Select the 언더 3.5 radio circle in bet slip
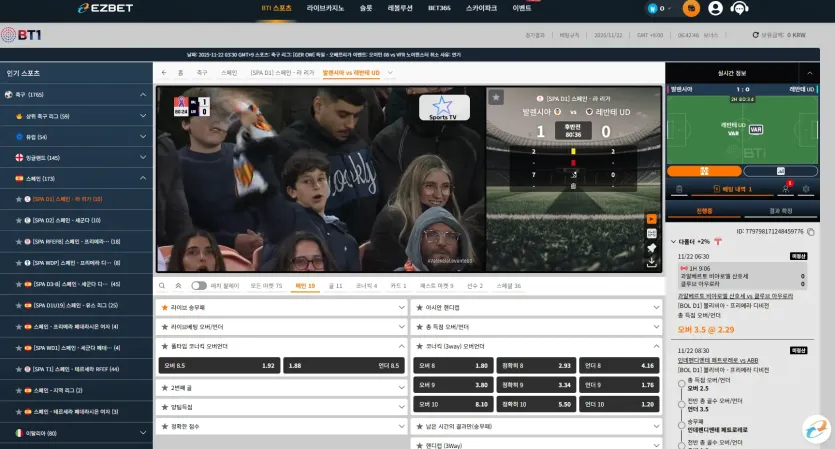The width and height of the screenshot is (835, 449). [x=681, y=404]
